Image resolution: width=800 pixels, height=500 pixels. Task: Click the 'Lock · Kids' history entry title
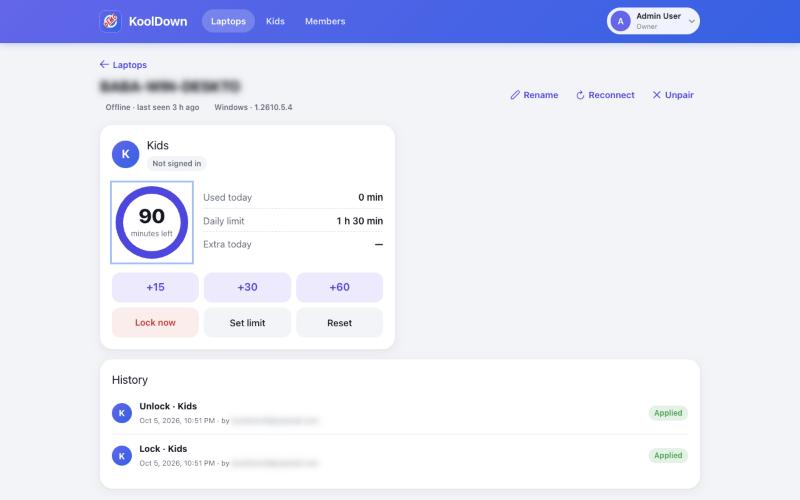[x=163, y=449]
